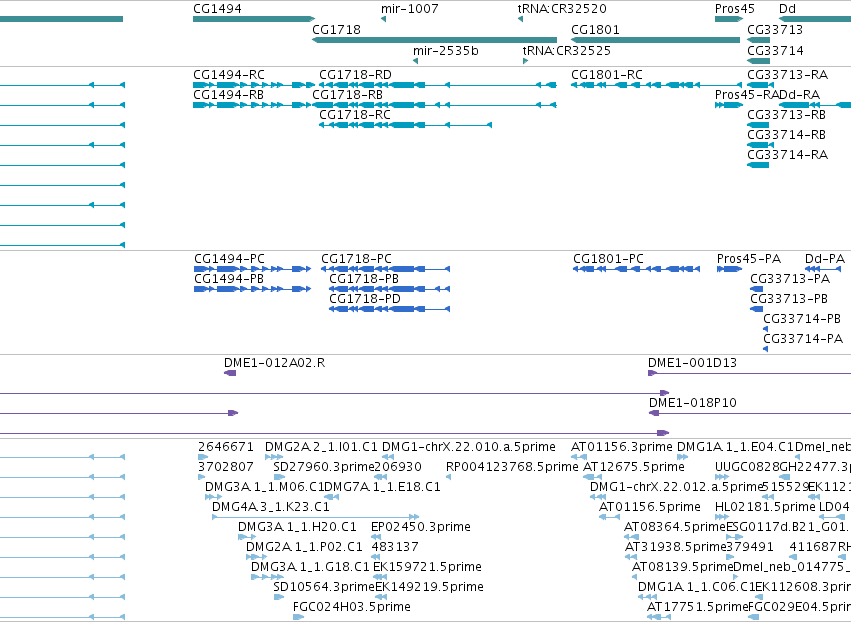Select the DMG4A.3_1.K23.C1 EST line
The width and height of the screenshot is (851, 622).
click(x=315, y=517)
